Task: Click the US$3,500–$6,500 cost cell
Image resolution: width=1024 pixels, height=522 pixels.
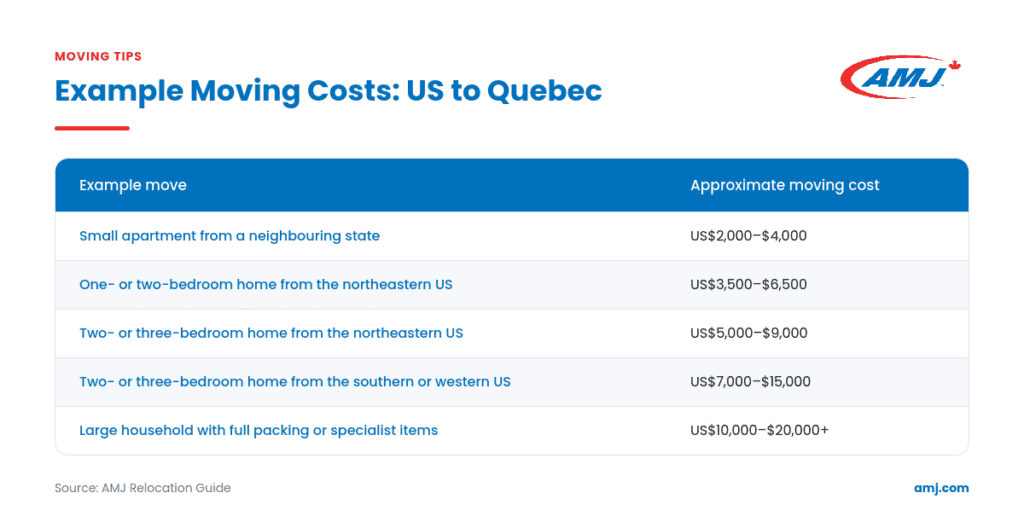Action: pos(748,284)
